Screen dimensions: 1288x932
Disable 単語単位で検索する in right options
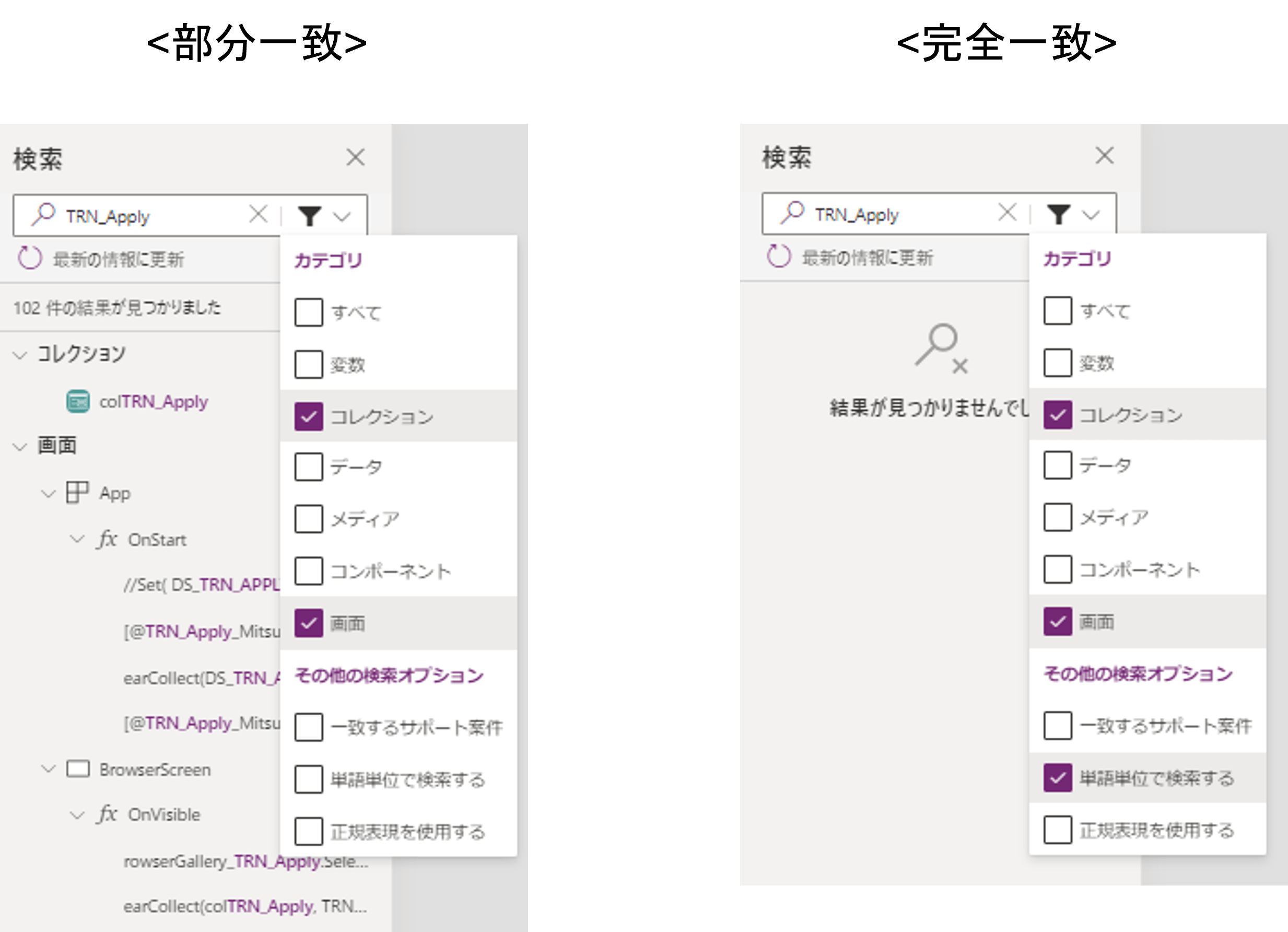[x=1058, y=777]
